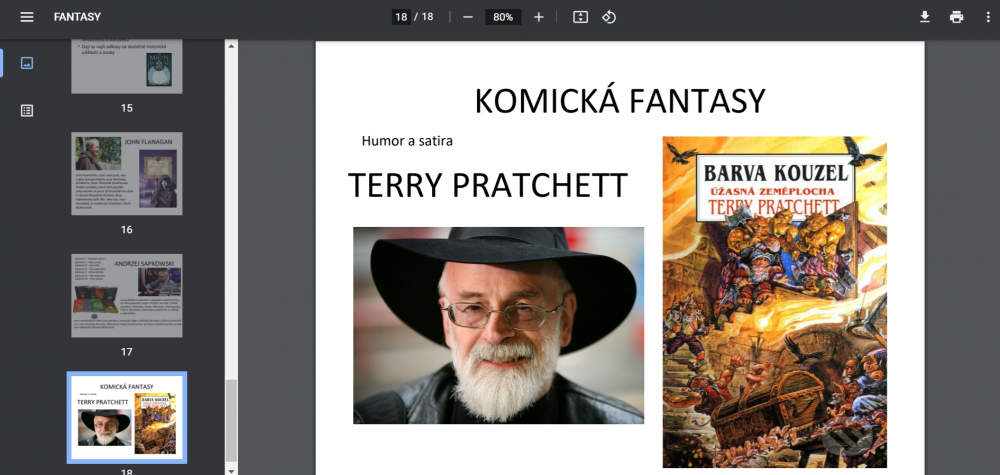Click the zoom out minus button

[x=467, y=17]
